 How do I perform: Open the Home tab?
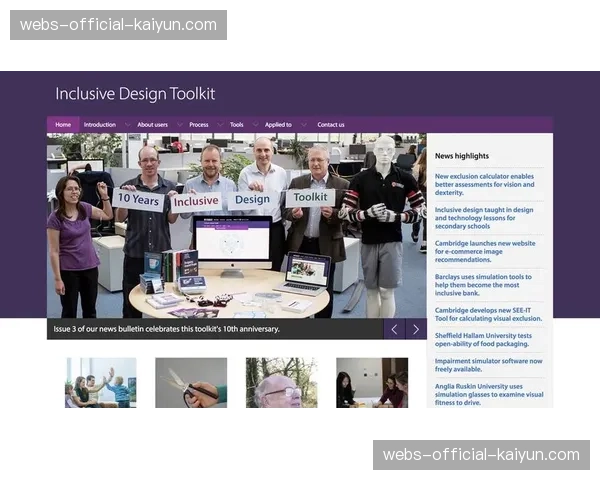[x=63, y=125]
